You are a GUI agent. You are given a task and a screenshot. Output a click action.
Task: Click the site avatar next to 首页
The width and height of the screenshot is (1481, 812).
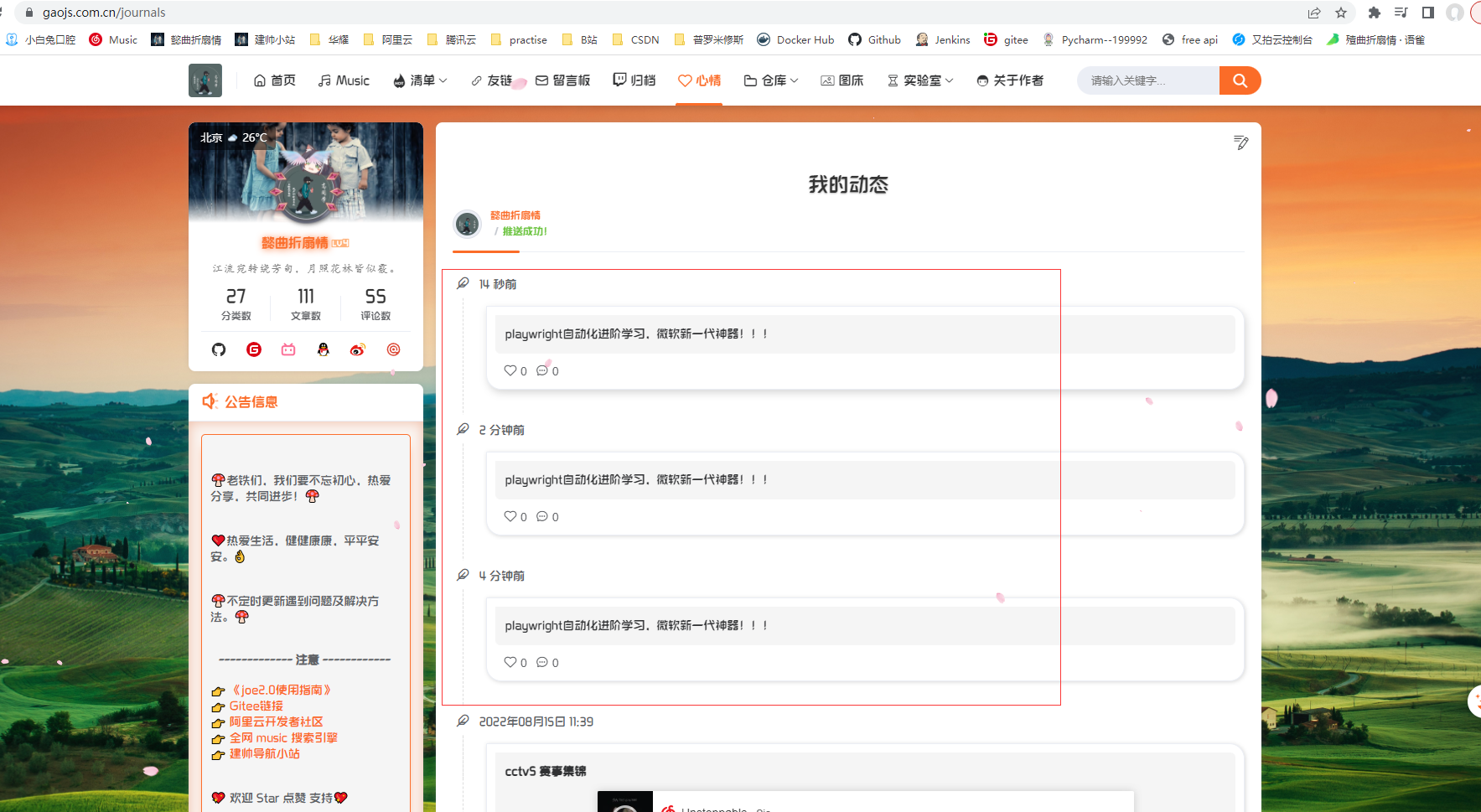click(205, 80)
